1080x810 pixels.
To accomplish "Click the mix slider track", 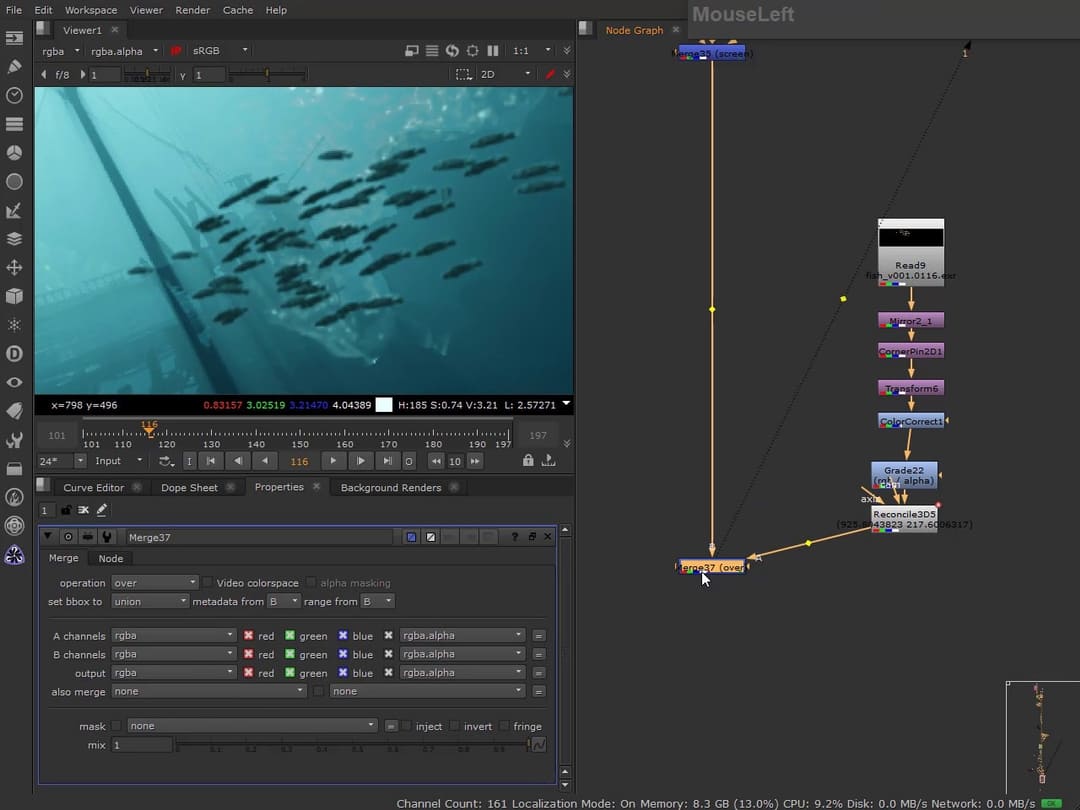I will coord(350,745).
